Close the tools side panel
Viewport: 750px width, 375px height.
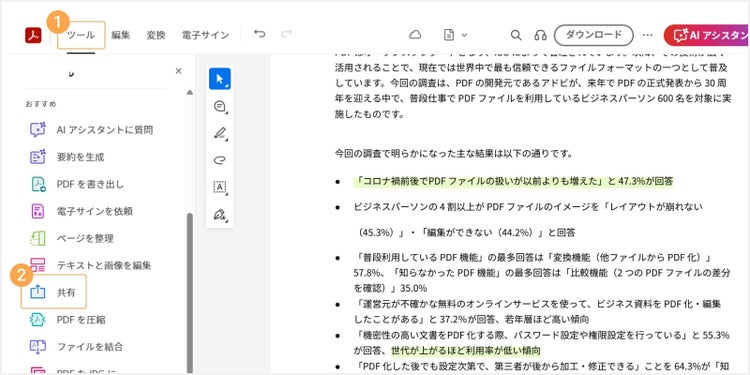(178, 71)
